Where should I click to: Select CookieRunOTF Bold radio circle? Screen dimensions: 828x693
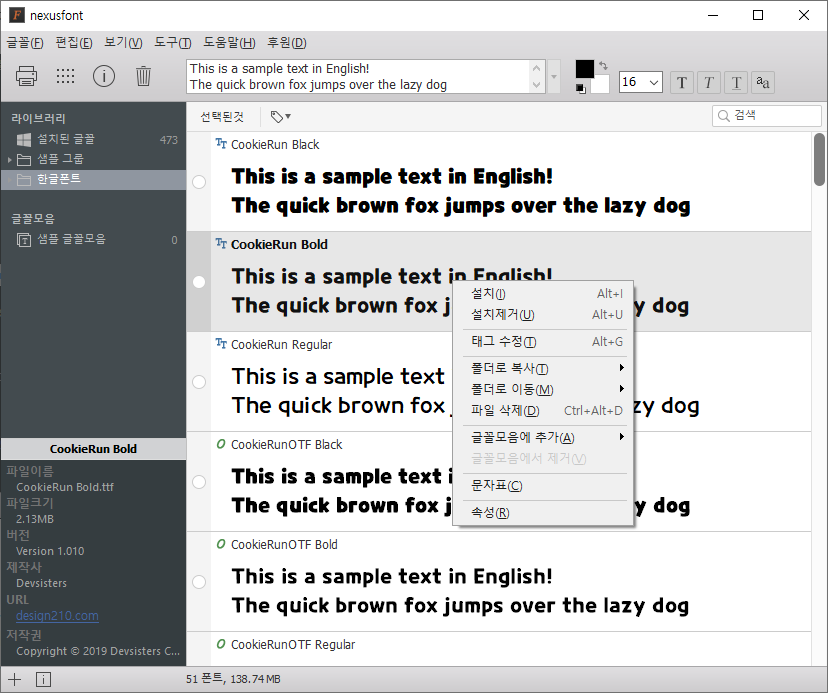[199, 582]
